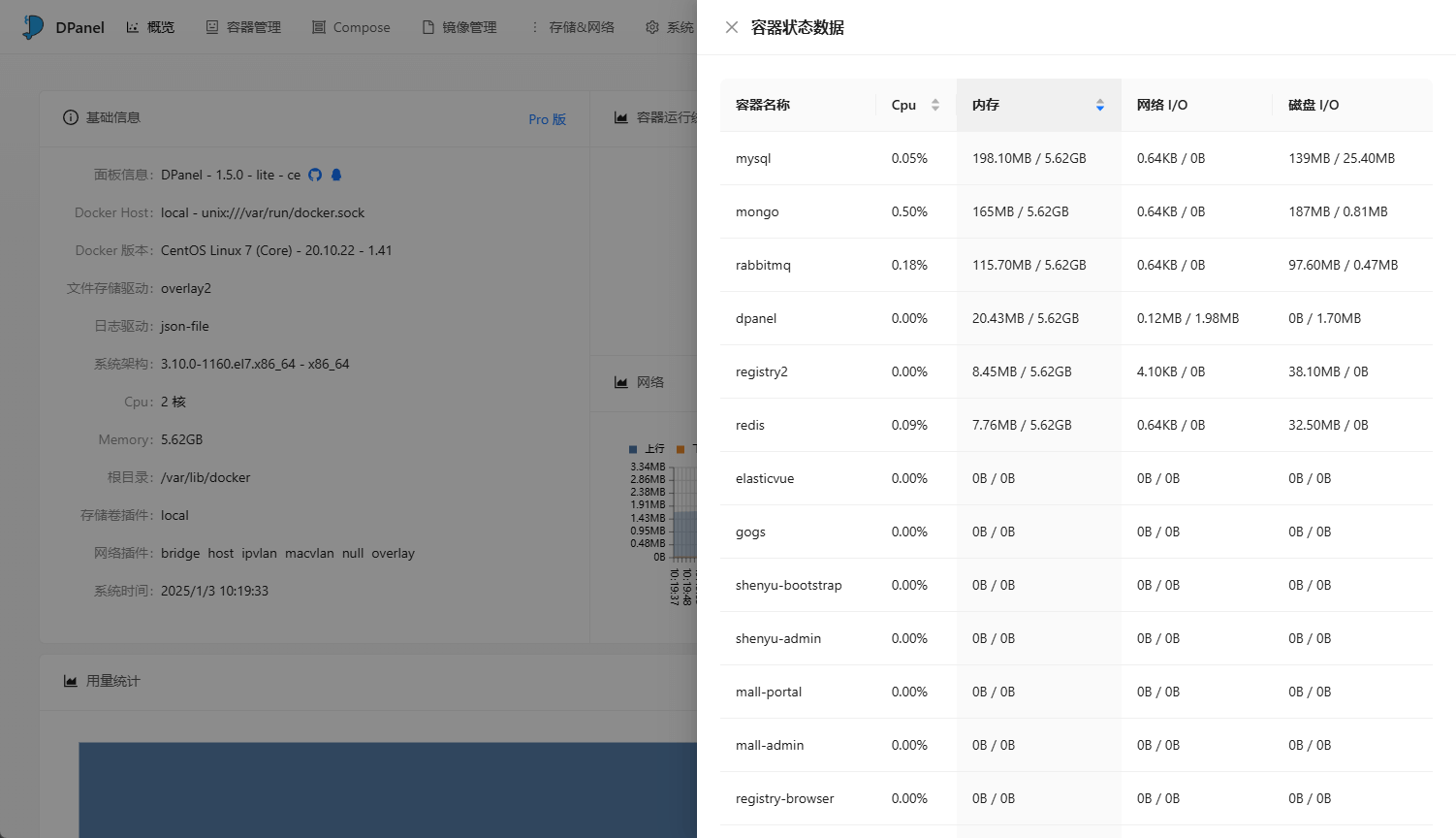Select the mysql container row
This screenshot has height=838, width=1456.
tap(753, 158)
